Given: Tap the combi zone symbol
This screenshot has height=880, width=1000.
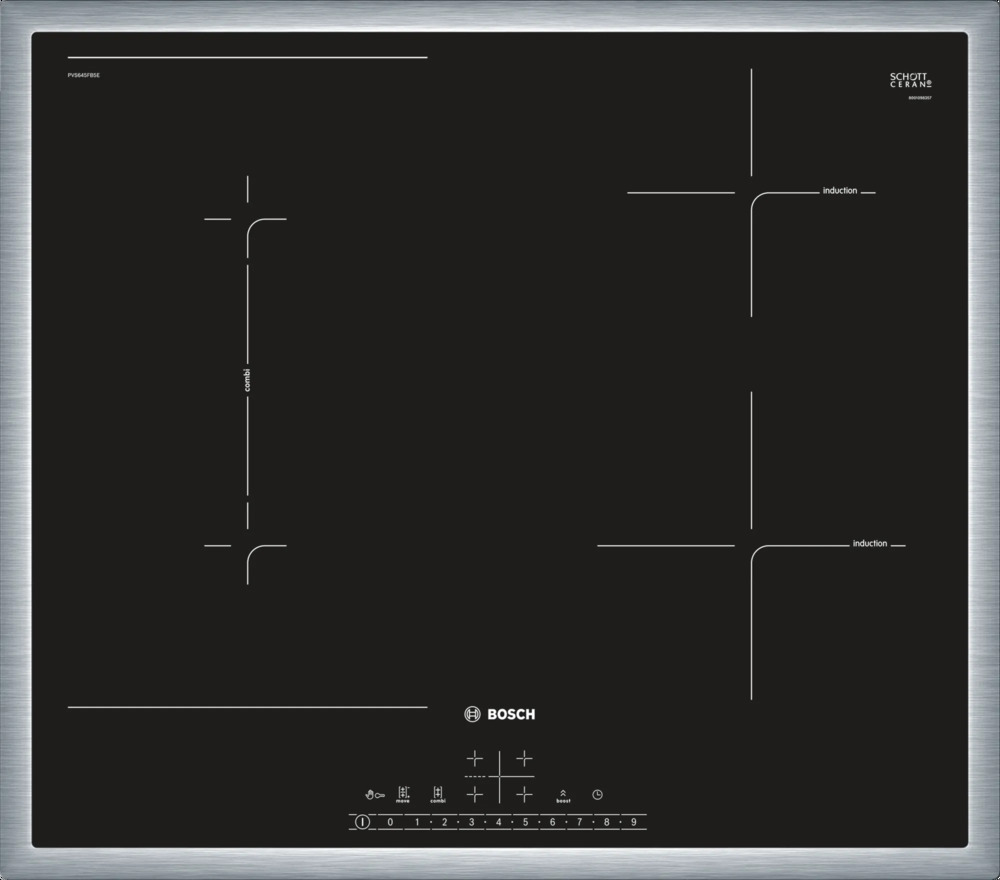Looking at the screenshot, I should pos(438,795).
